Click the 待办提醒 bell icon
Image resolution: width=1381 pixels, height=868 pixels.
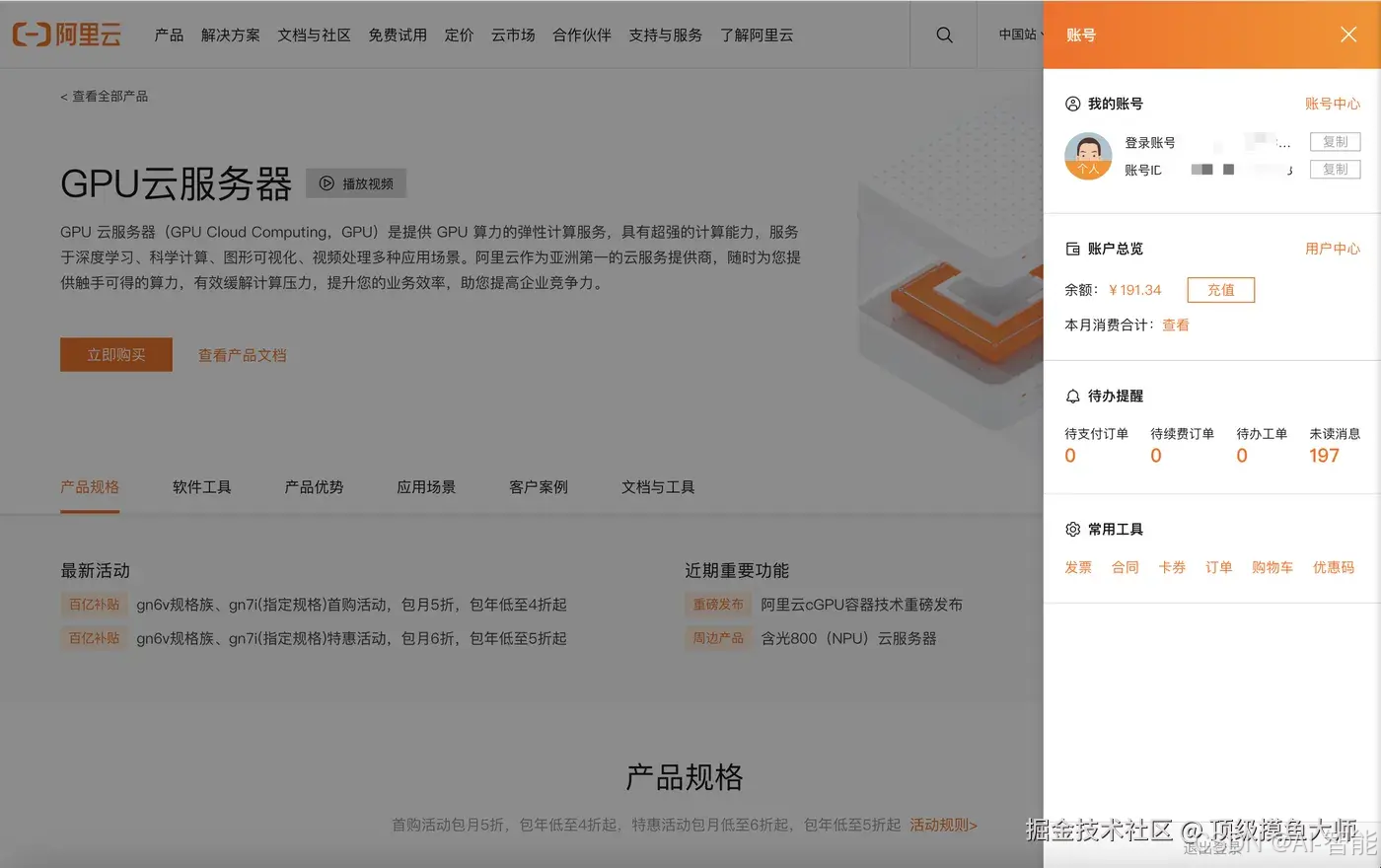coord(1073,396)
